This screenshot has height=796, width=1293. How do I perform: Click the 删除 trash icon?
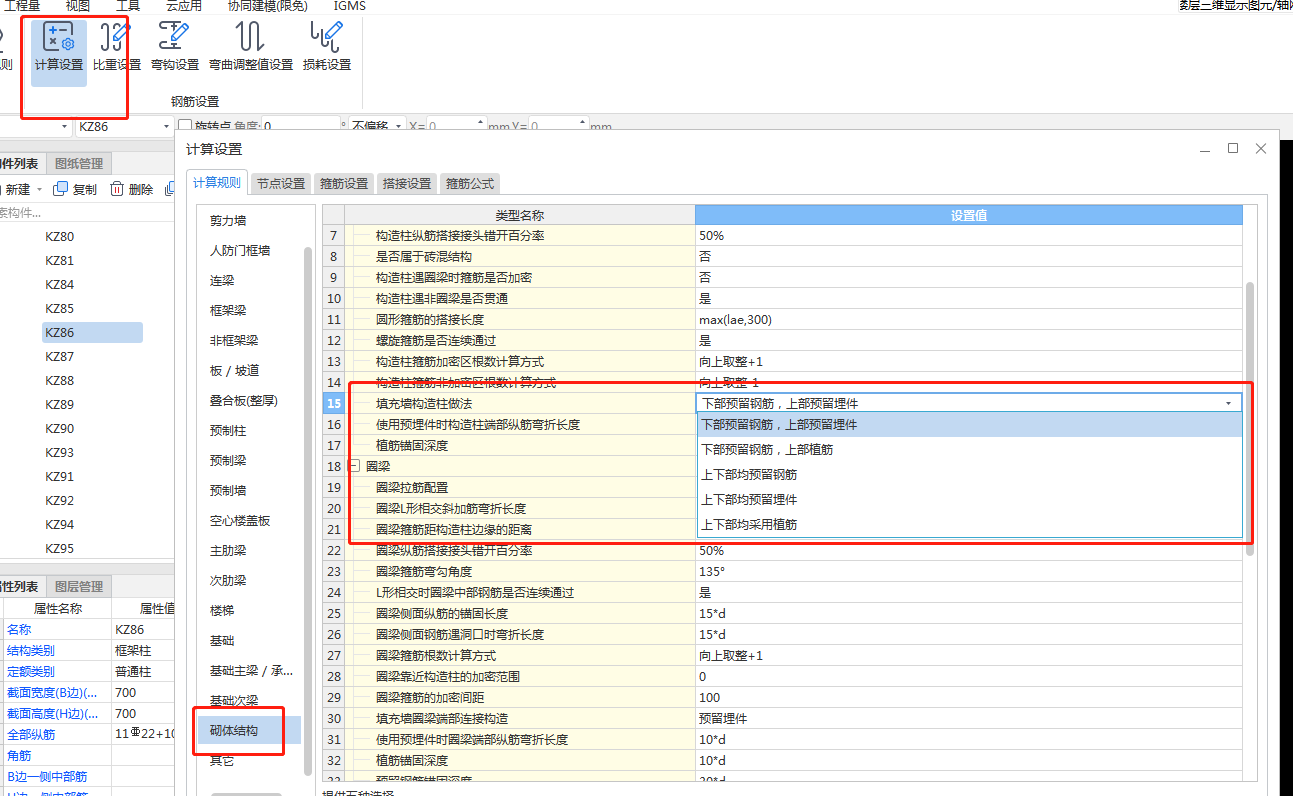(x=117, y=189)
